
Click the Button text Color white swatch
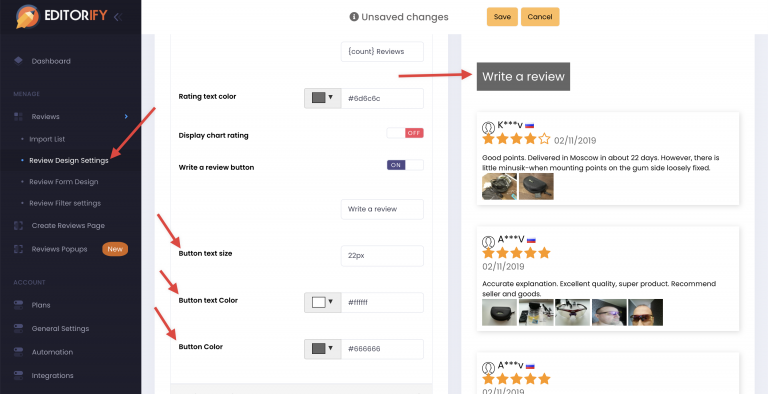point(318,302)
